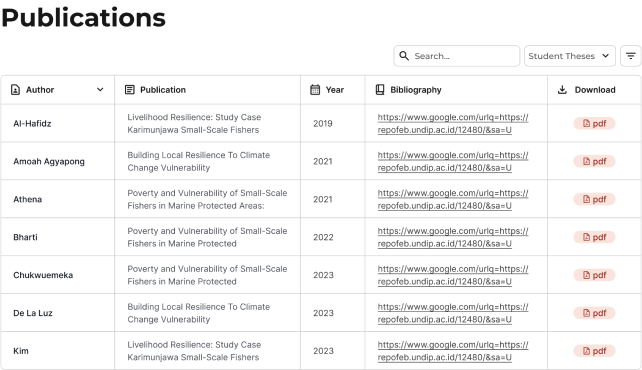
Task: Download pdf for De La Luz row
Action: point(594,313)
